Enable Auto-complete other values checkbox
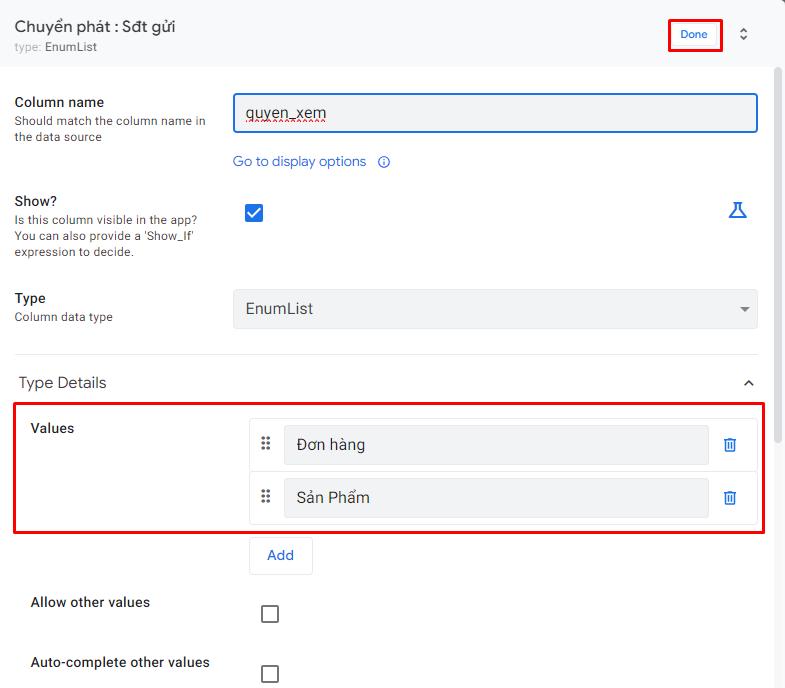This screenshot has width=785, height=688. 270,673
